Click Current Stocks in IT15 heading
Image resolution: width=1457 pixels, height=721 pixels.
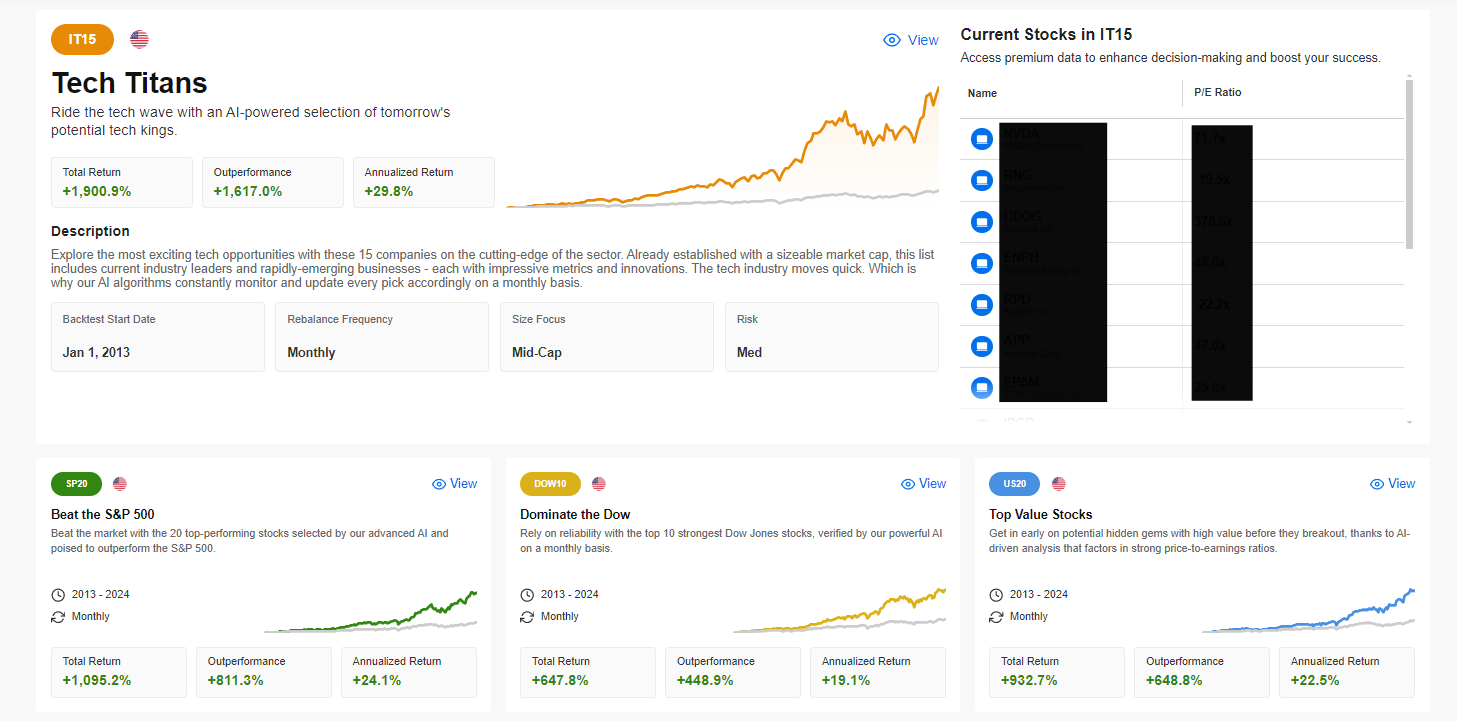(x=1046, y=35)
